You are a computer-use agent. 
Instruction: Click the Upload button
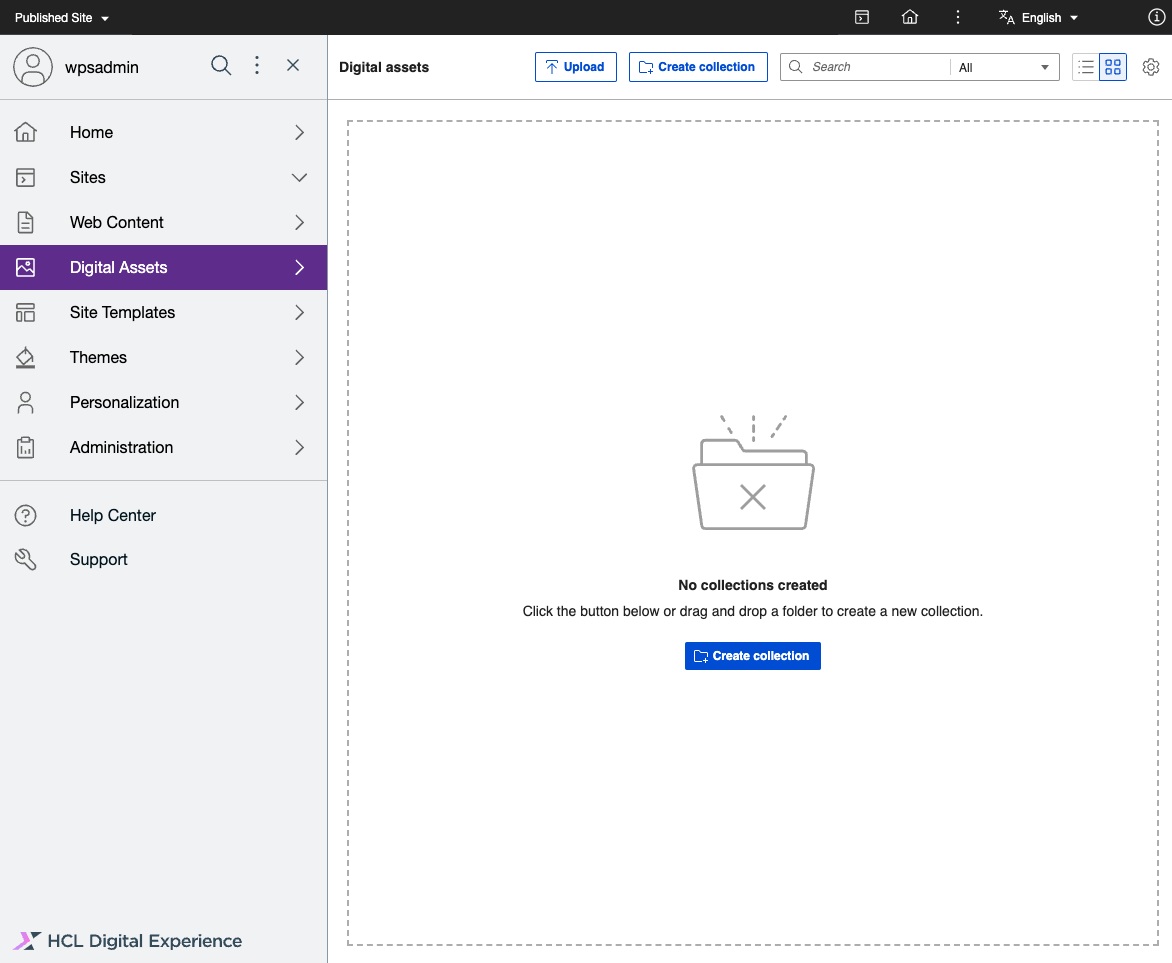(575, 66)
